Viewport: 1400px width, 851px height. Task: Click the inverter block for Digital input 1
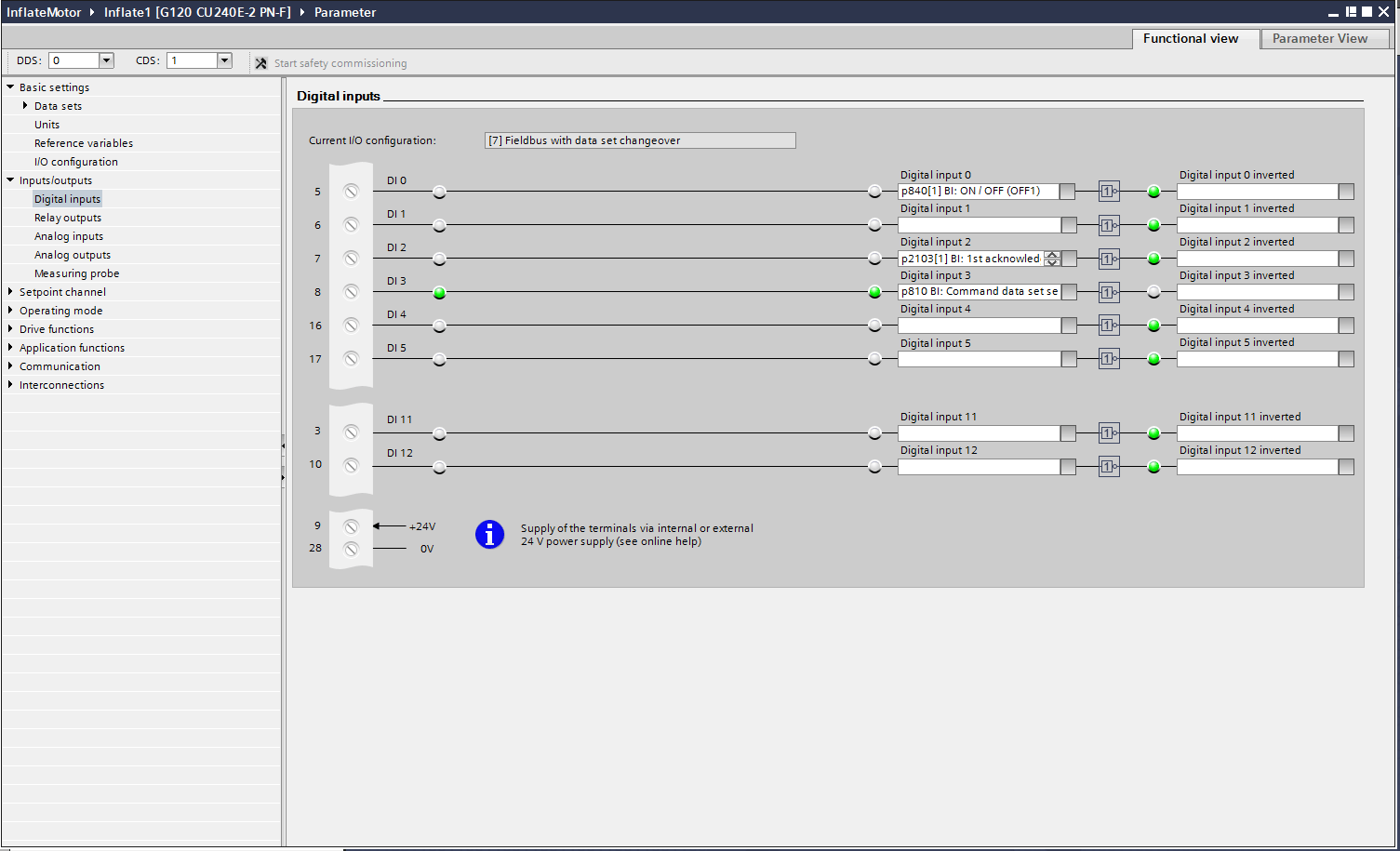(1109, 225)
